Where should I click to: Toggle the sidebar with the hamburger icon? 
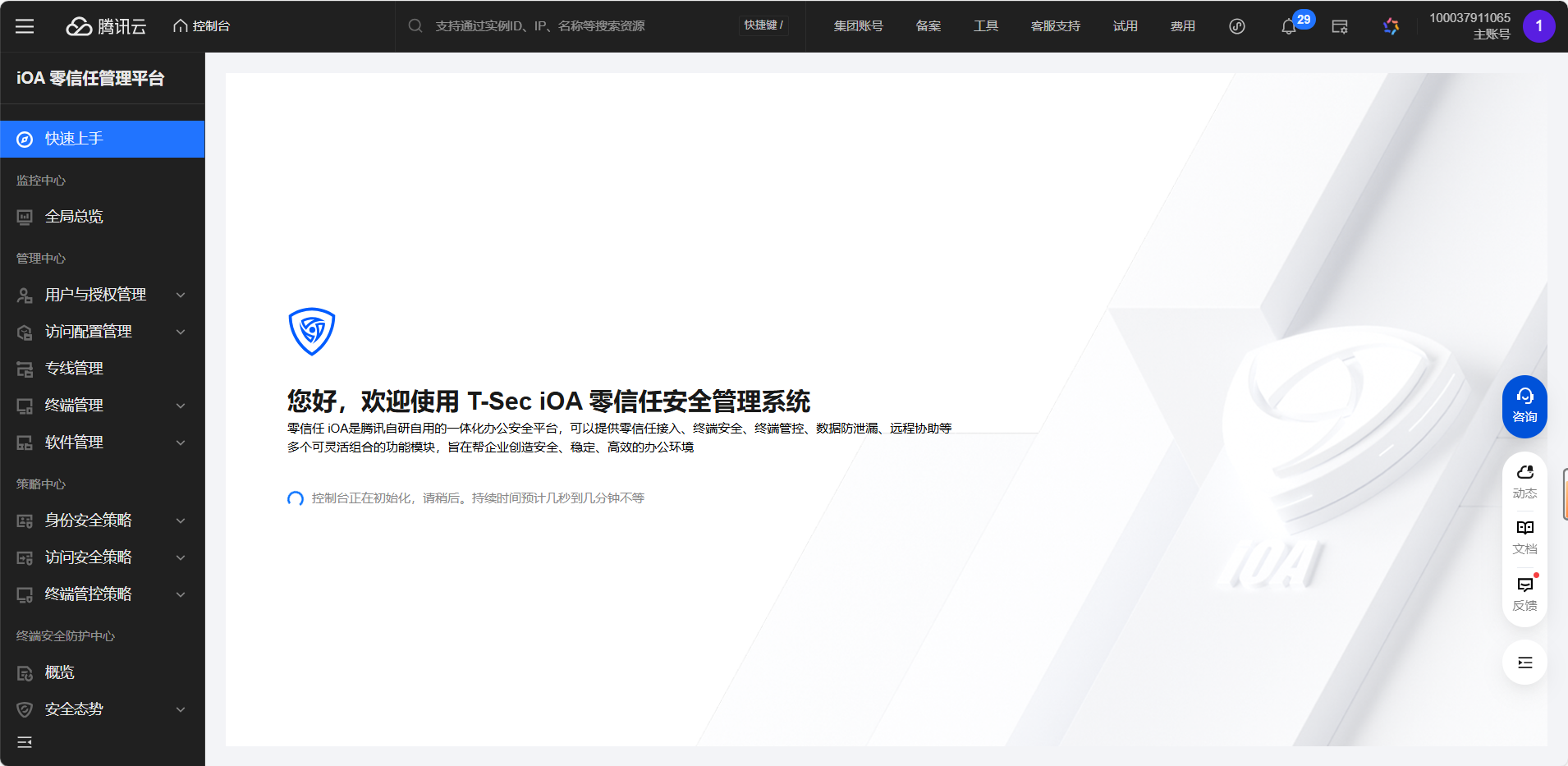(25, 25)
